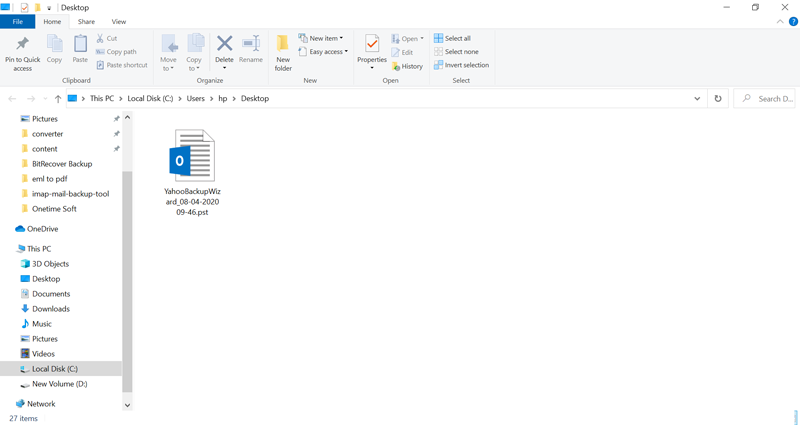Open the Move to menu

(168, 53)
